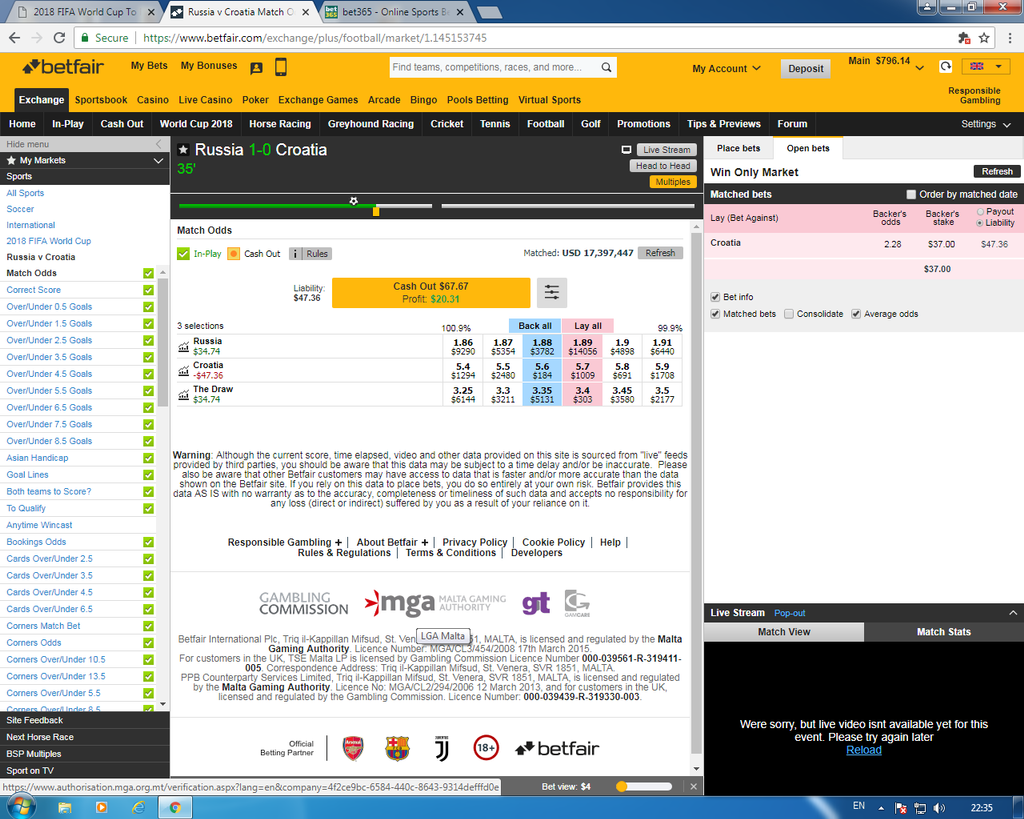Switch to the Place bets tab
This screenshot has height=819, width=1024.
pyautogui.click(x=739, y=148)
